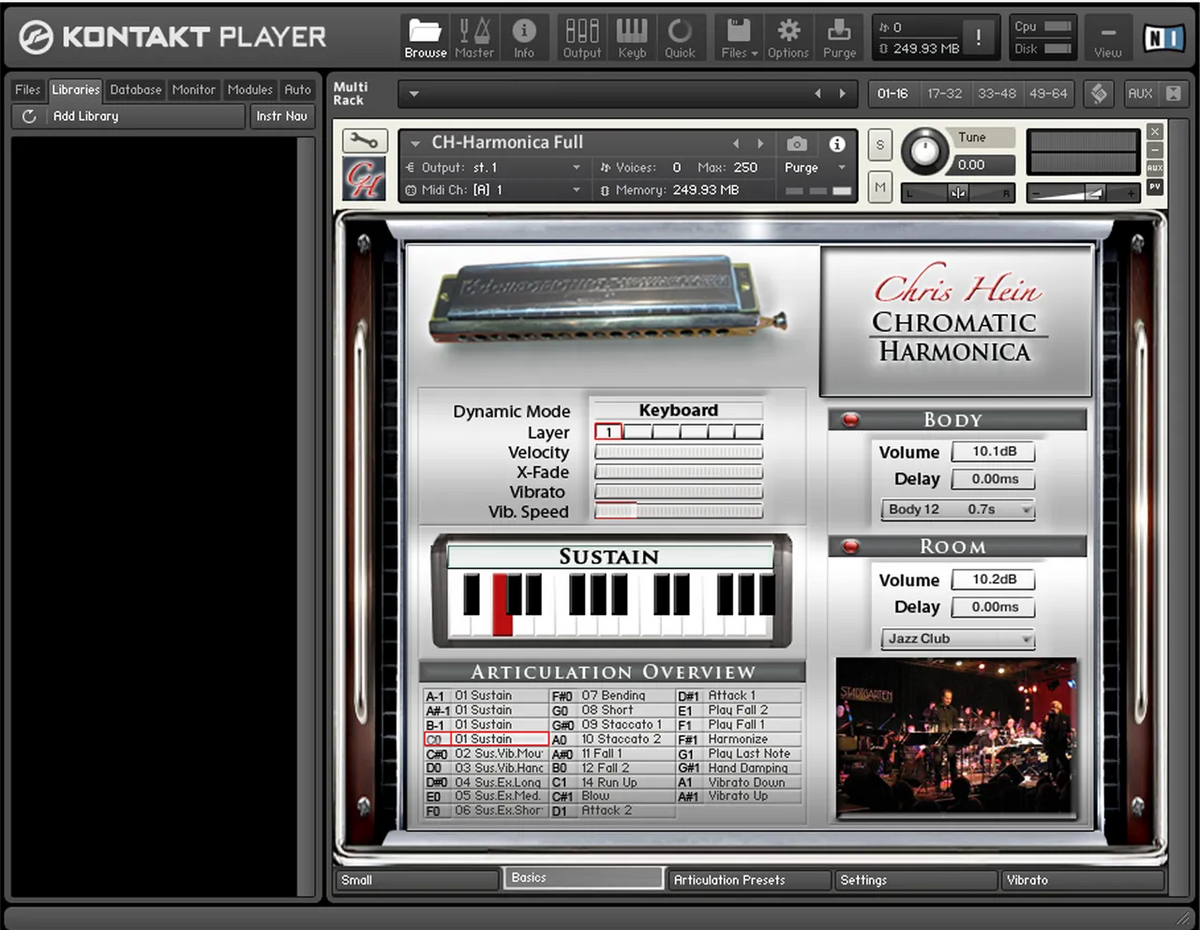Open the Options gear icon
The image size is (1200, 930).
[788, 38]
